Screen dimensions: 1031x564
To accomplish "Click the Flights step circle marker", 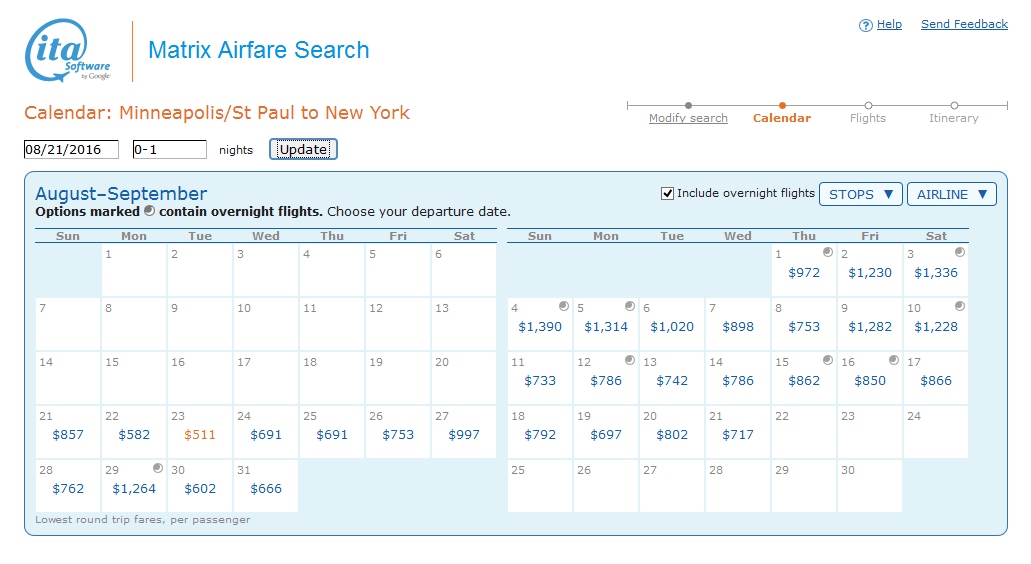I will [x=868, y=105].
